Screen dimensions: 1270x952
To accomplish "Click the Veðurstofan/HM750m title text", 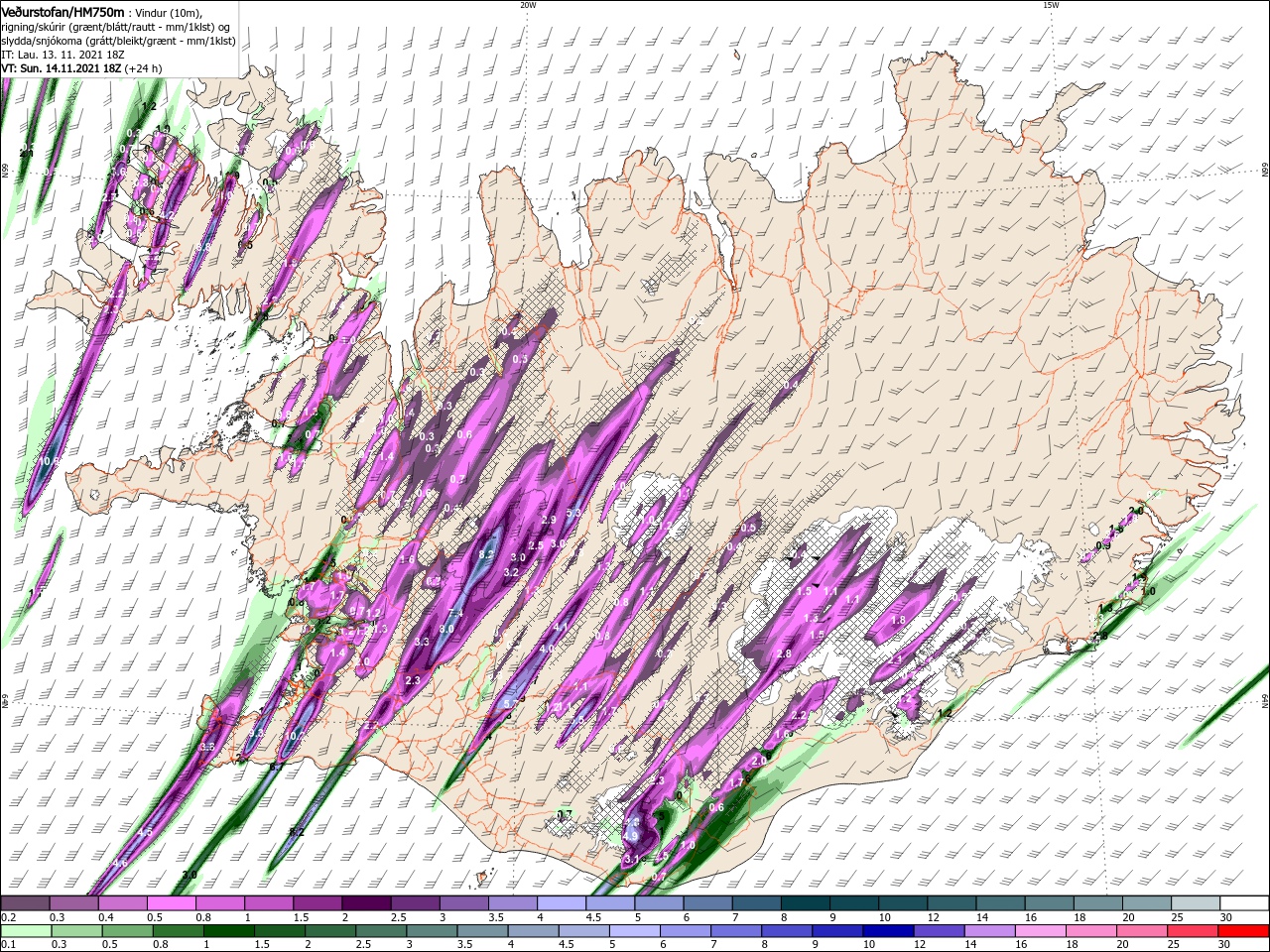I will (x=63, y=11).
